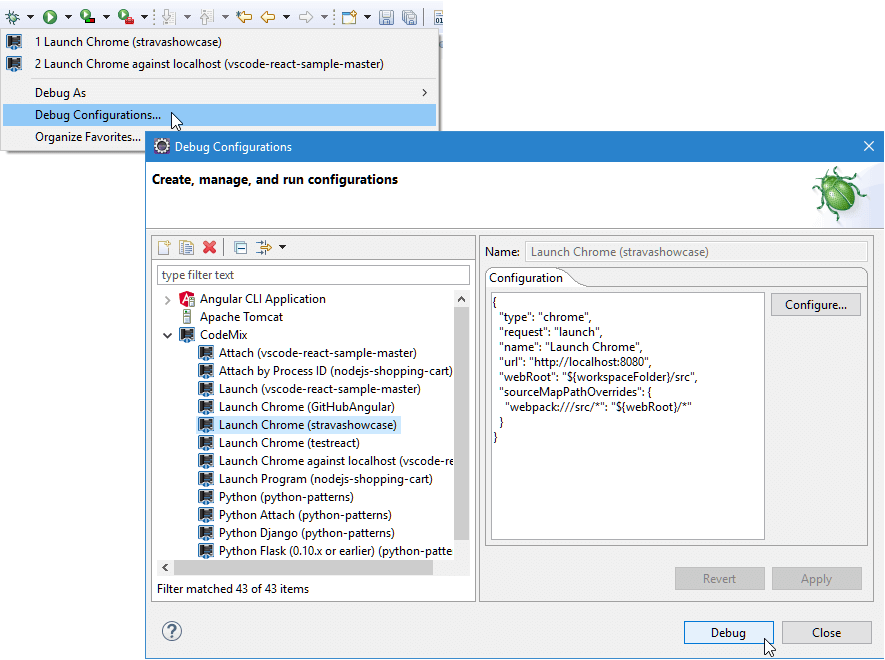
Task: Expand the Angular CLI Application node
Action: point(167,300)
